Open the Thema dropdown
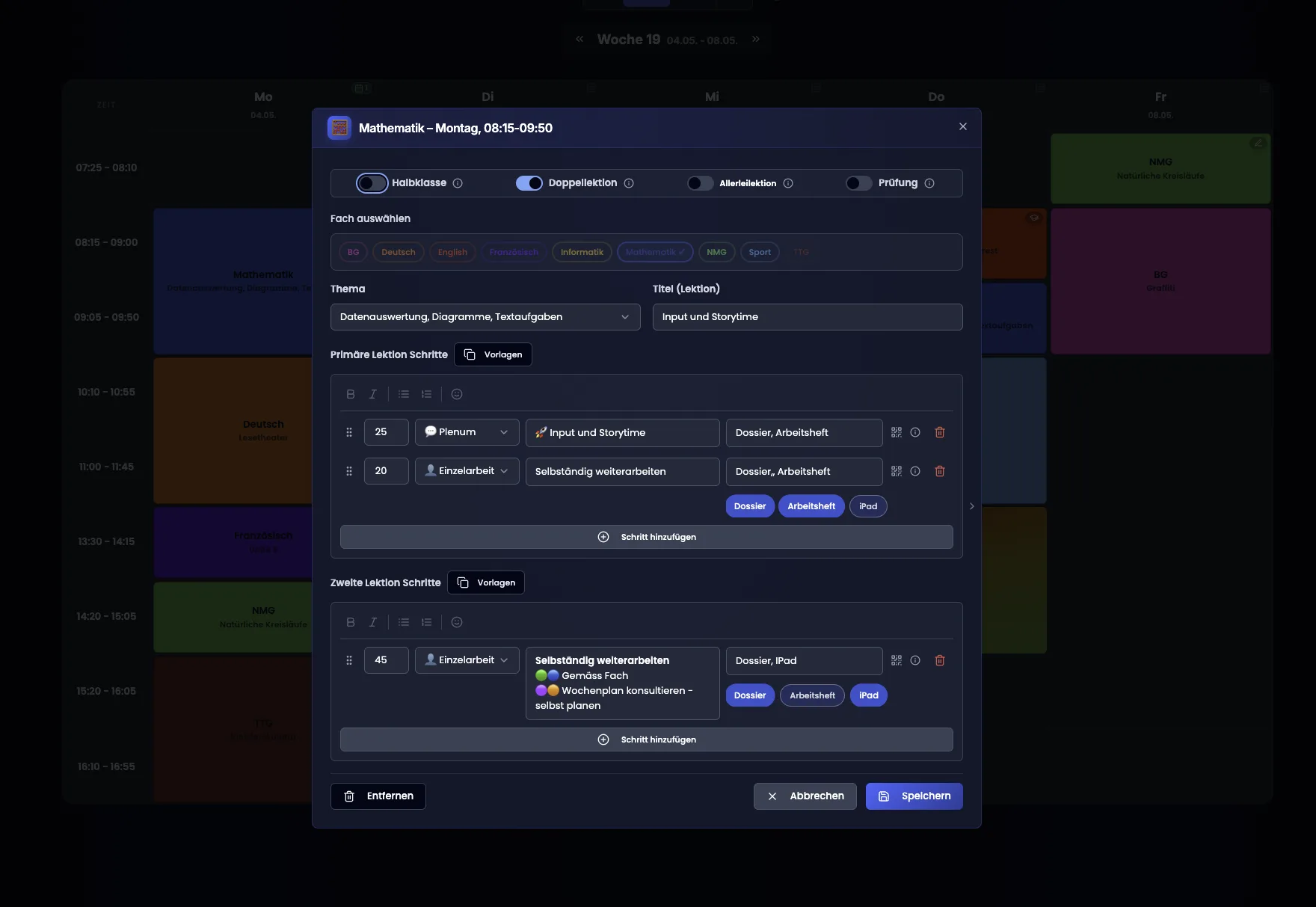Screen dimensions: 1316x907 click(x=485, y=317)
